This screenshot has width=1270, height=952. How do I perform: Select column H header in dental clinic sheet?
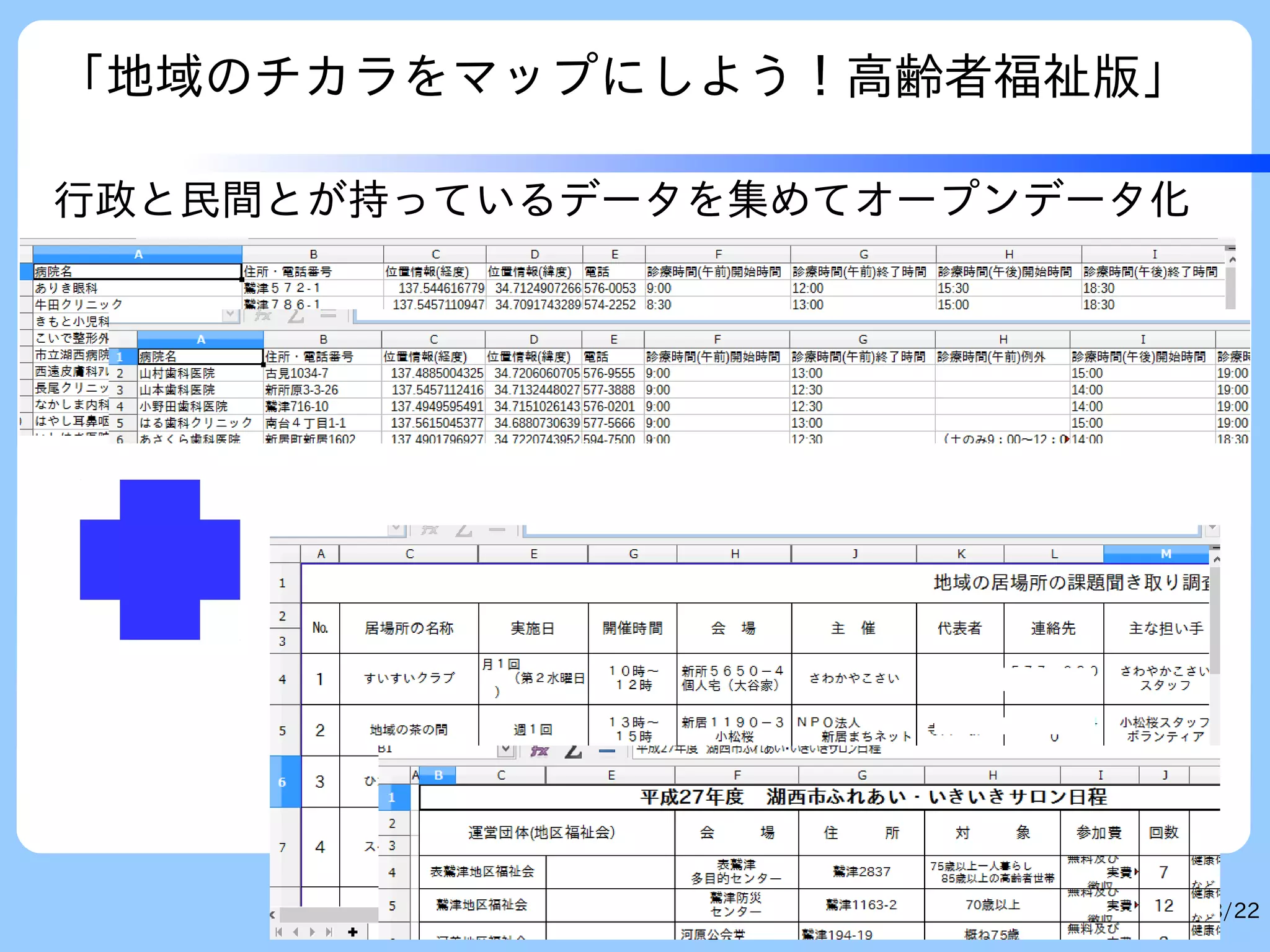point(1003,340)
